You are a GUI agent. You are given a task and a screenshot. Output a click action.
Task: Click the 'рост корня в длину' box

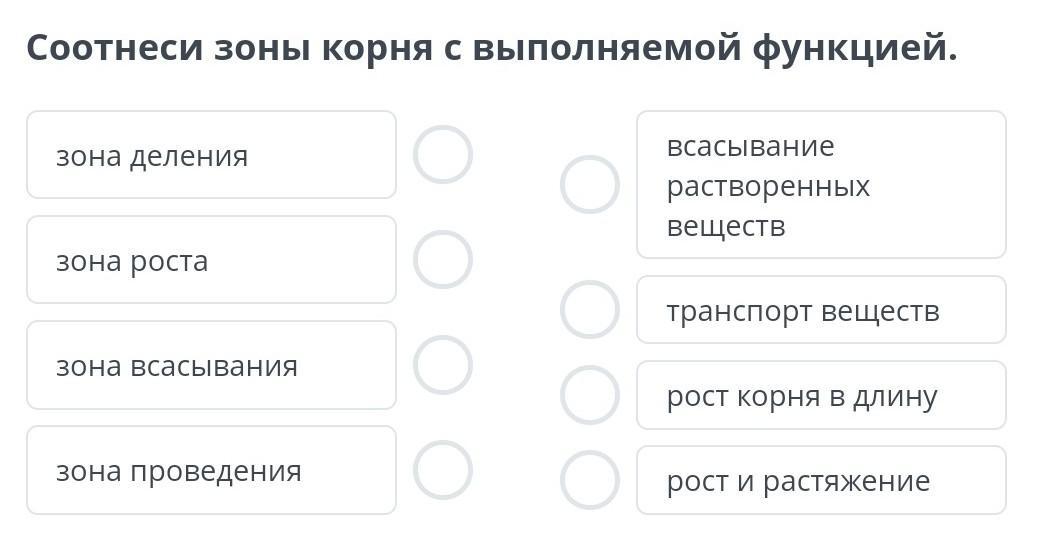click(x=821, y=396)
